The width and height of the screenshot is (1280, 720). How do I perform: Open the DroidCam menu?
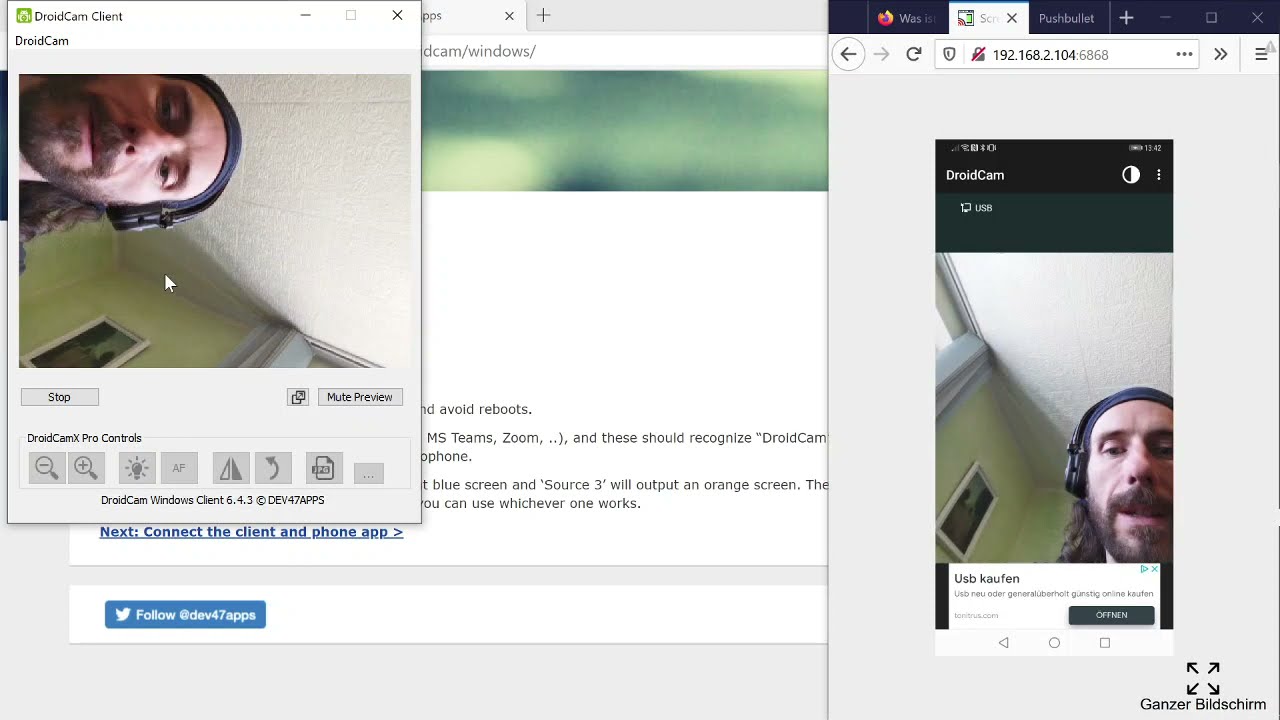(x=42, y=41)
